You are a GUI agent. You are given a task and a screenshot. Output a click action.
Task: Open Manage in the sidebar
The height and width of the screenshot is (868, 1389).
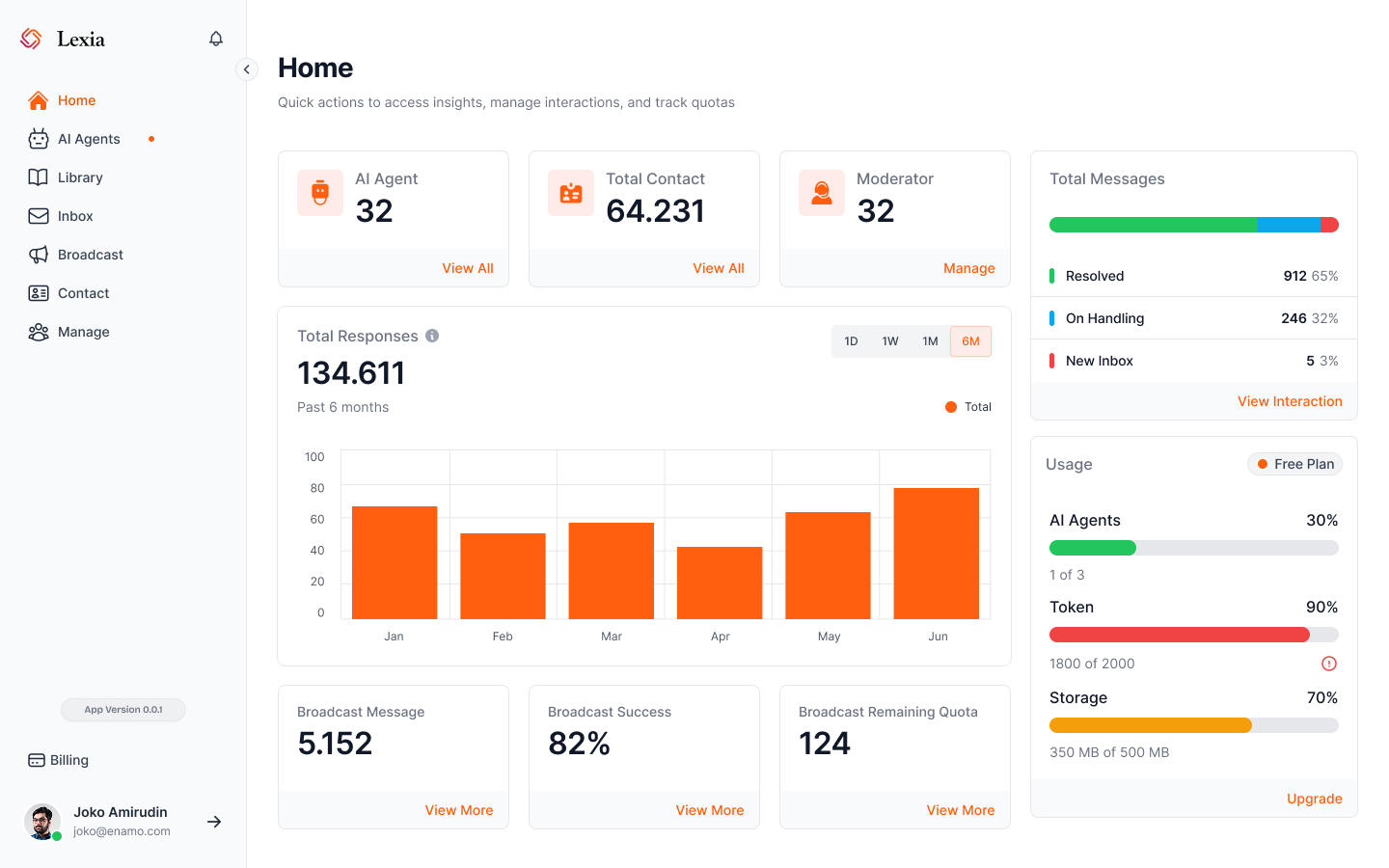point(83,332)
